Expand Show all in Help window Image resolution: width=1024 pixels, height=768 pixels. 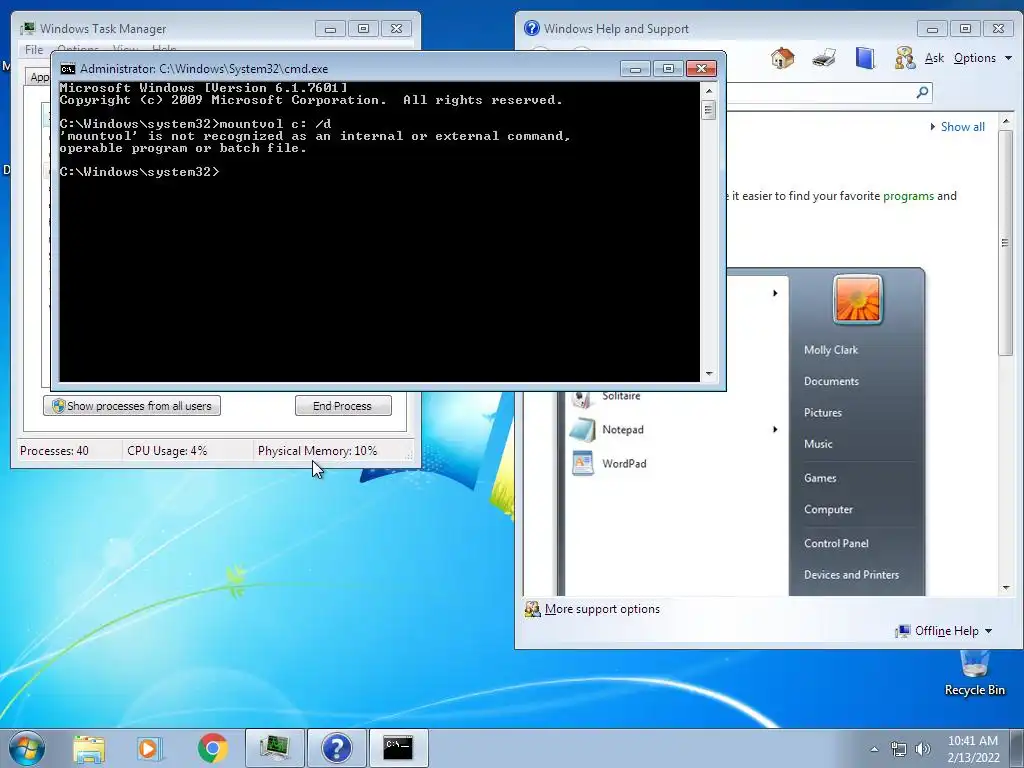point(957,127)
